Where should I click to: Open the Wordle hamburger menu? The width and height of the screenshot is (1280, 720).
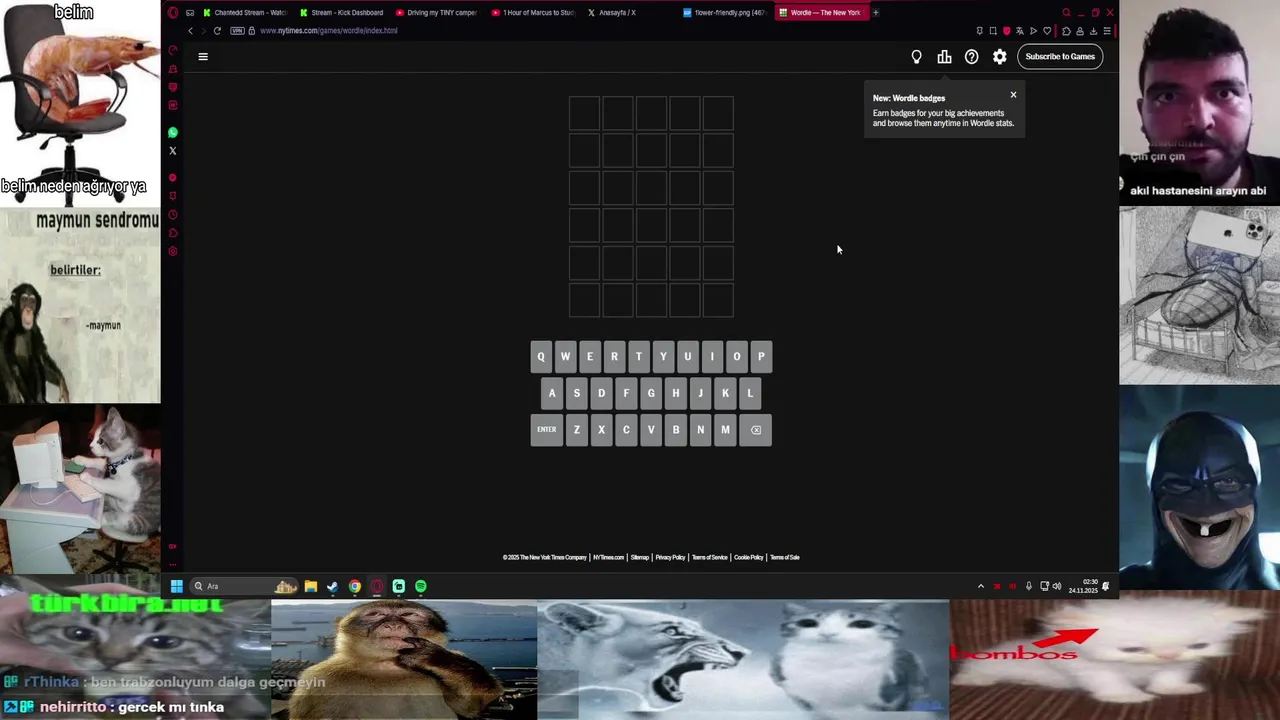[203, 57]
